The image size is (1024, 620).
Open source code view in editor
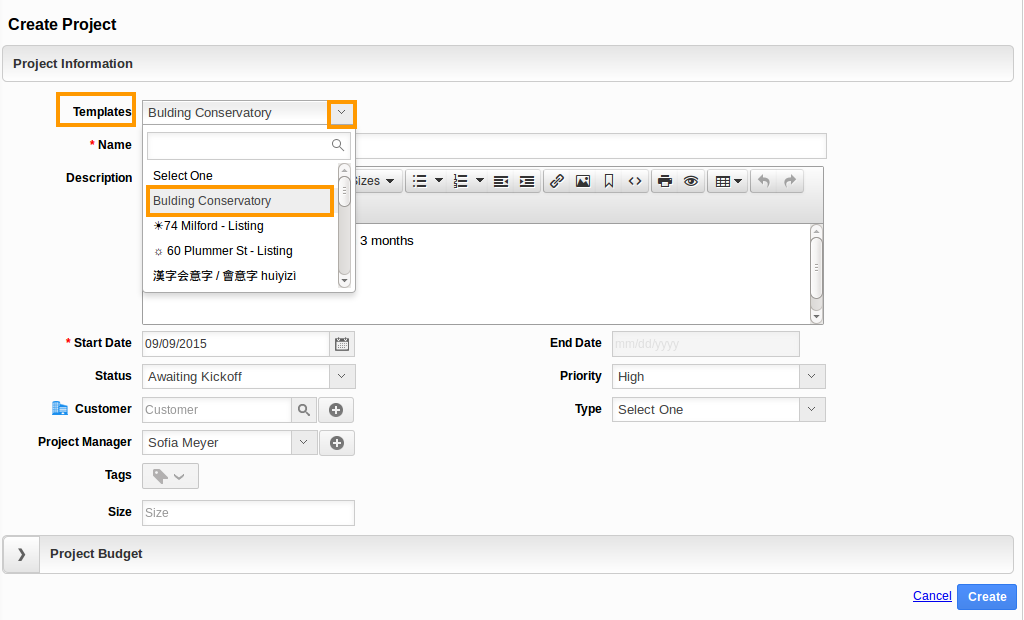tap(635, 181)
